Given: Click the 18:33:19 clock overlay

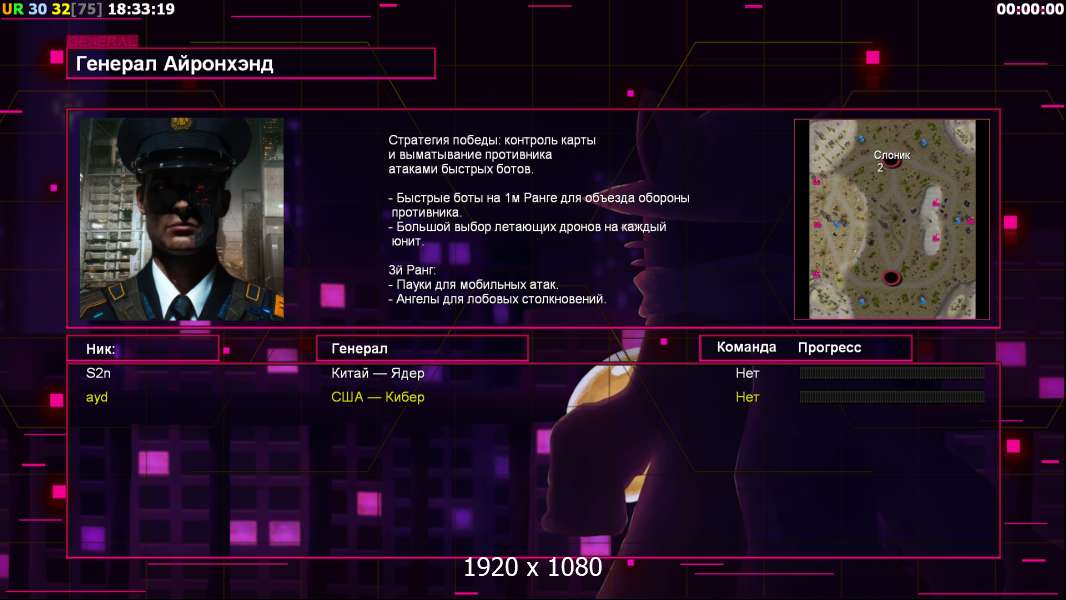Looking at the screenshot, I should click(141, 9).
